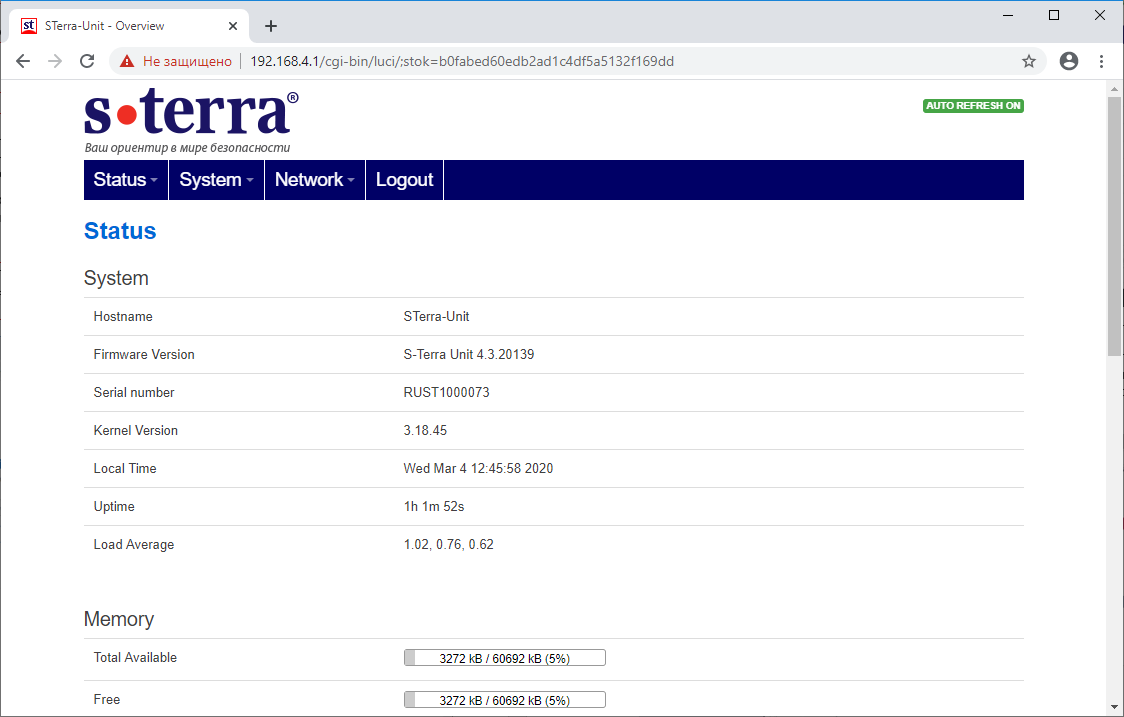Click the Serial number label

tap(134, 392)
